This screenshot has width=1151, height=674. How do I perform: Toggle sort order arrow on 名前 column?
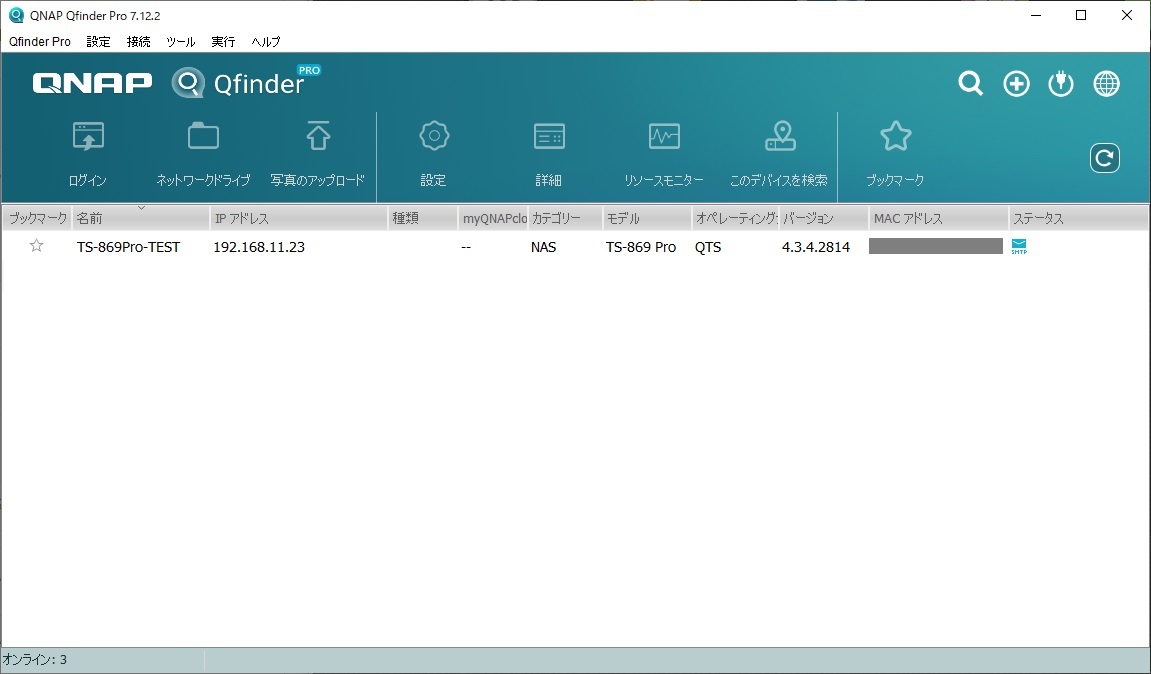click(x=142, y=208)
